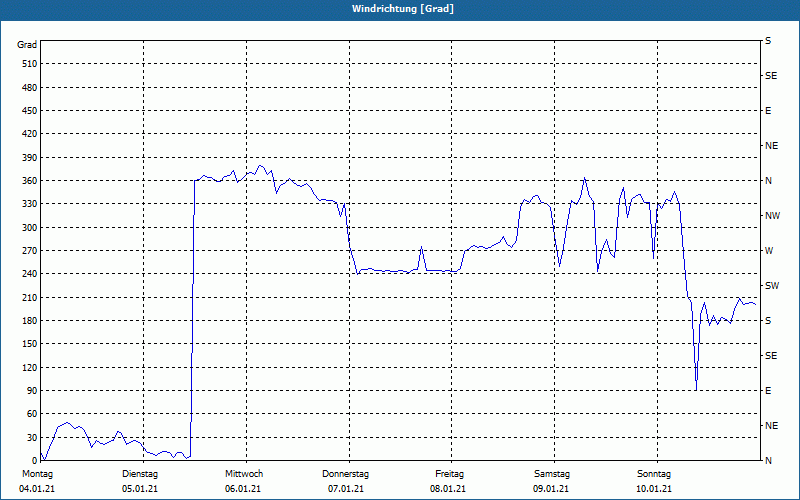The height and width of the screenshot is (500, 800).
Task: Click the 330 value on left axis
Action: pos(30,204)
